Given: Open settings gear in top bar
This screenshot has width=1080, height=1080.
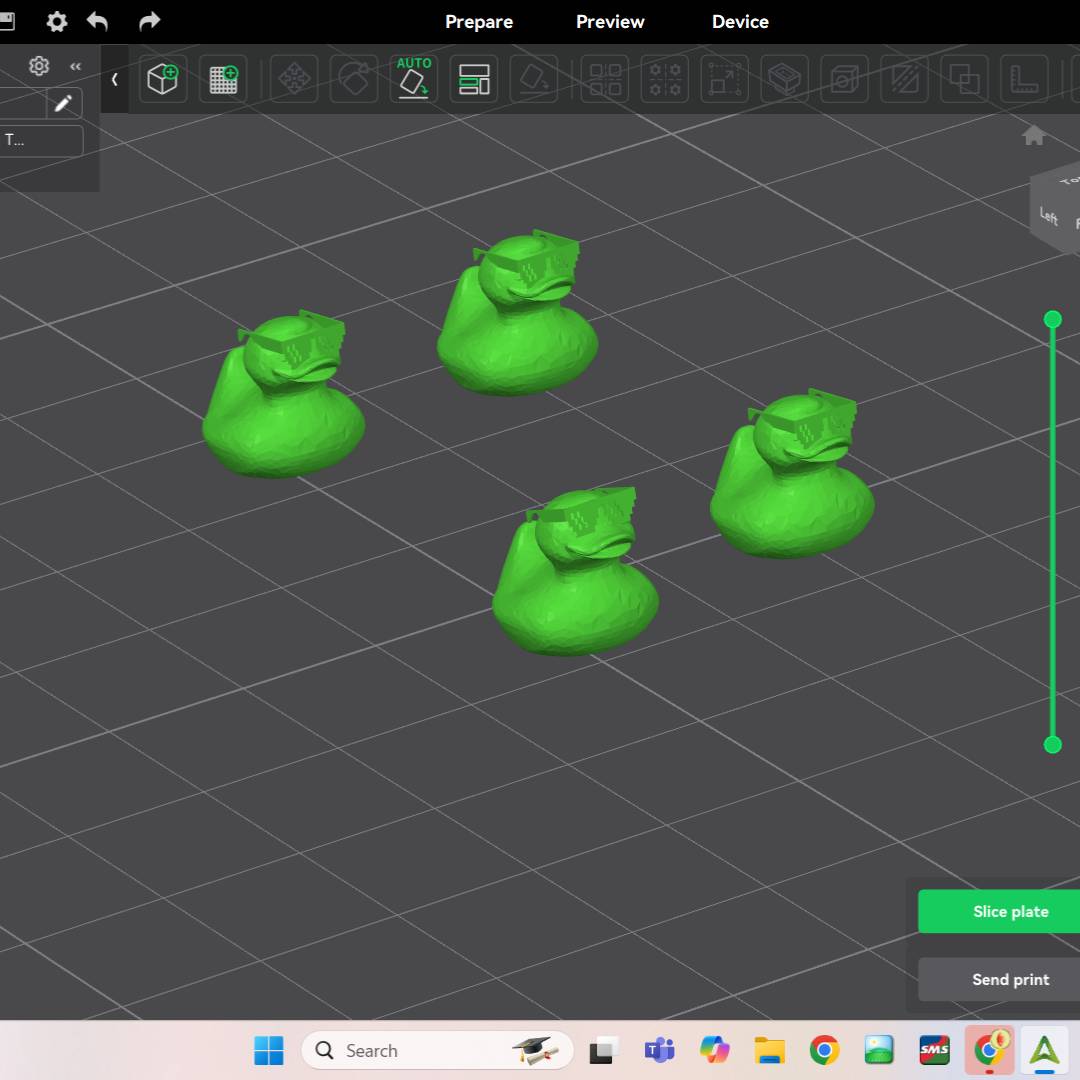Looking at the screenshot, I should tap(57, 21).
